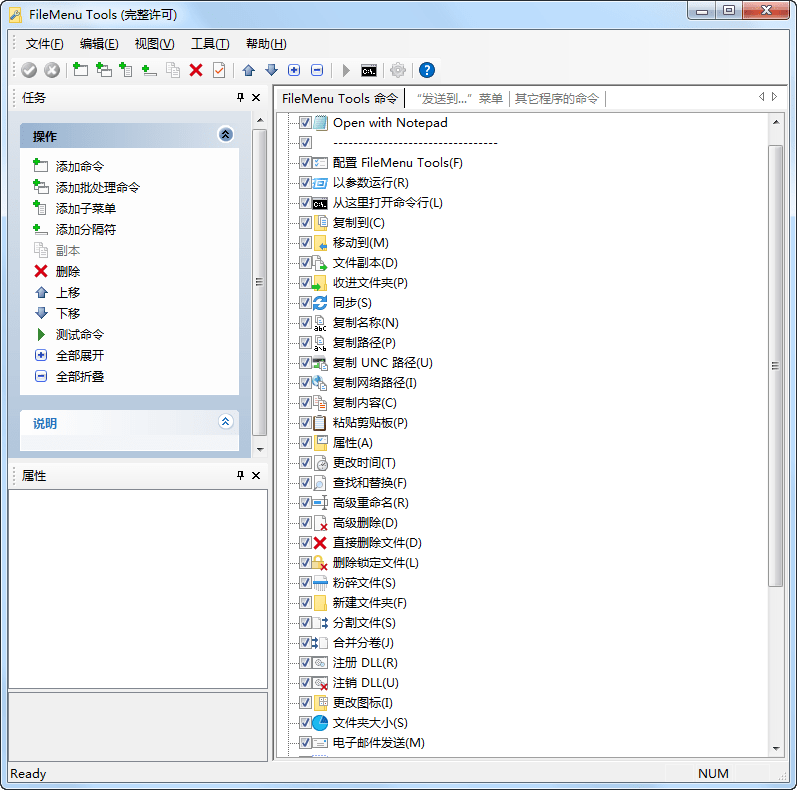797x790 pixels.
Task: Toggle the 高级重命名(R) checkbox
Action: pos(305,503)
